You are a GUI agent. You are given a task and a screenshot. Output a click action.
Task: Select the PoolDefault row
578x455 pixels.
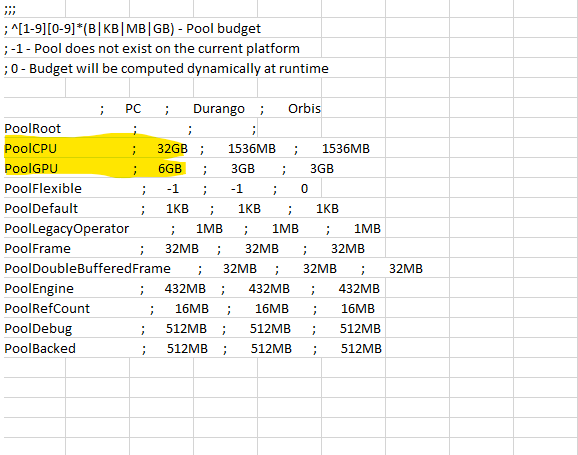pyautogui.click(x=171, y=209)
